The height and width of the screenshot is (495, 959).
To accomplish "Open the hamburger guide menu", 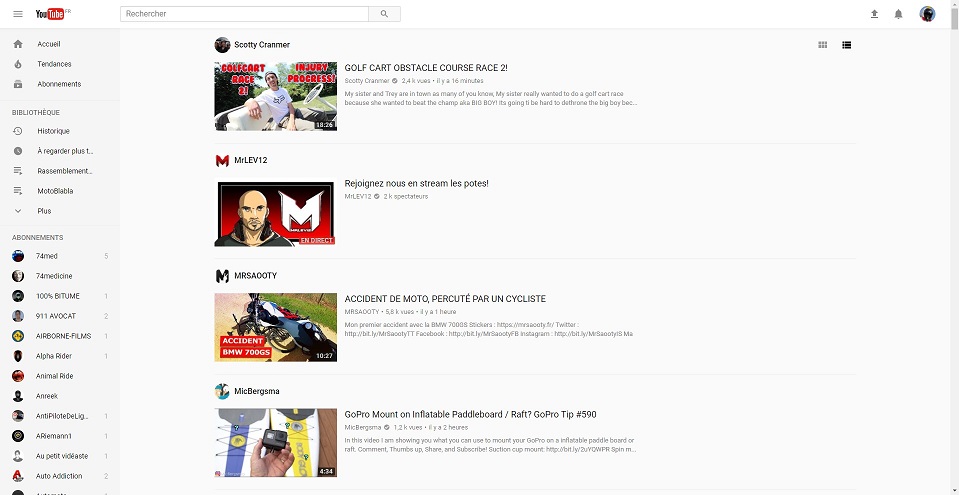I will [18, 14].
